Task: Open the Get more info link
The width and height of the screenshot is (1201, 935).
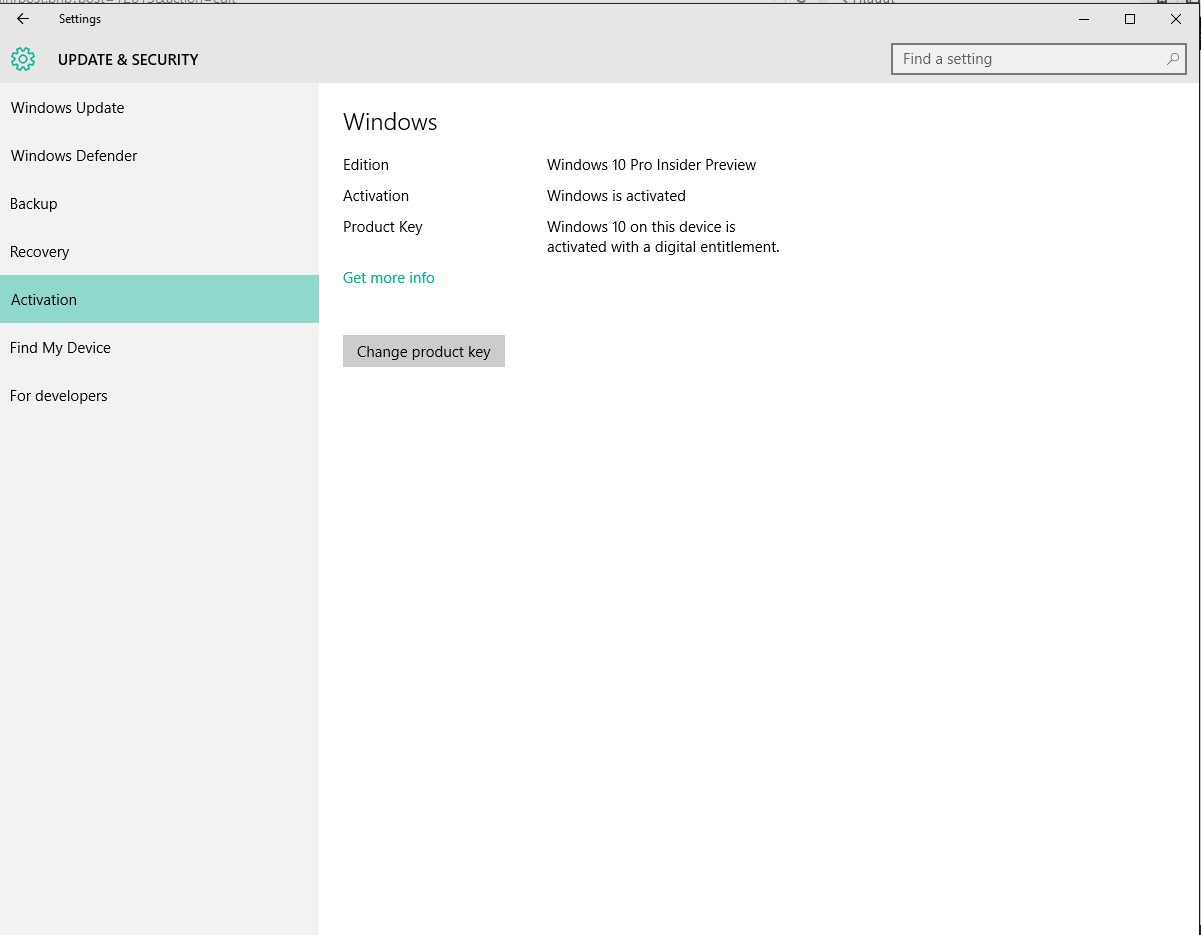Action: point(389,278)
